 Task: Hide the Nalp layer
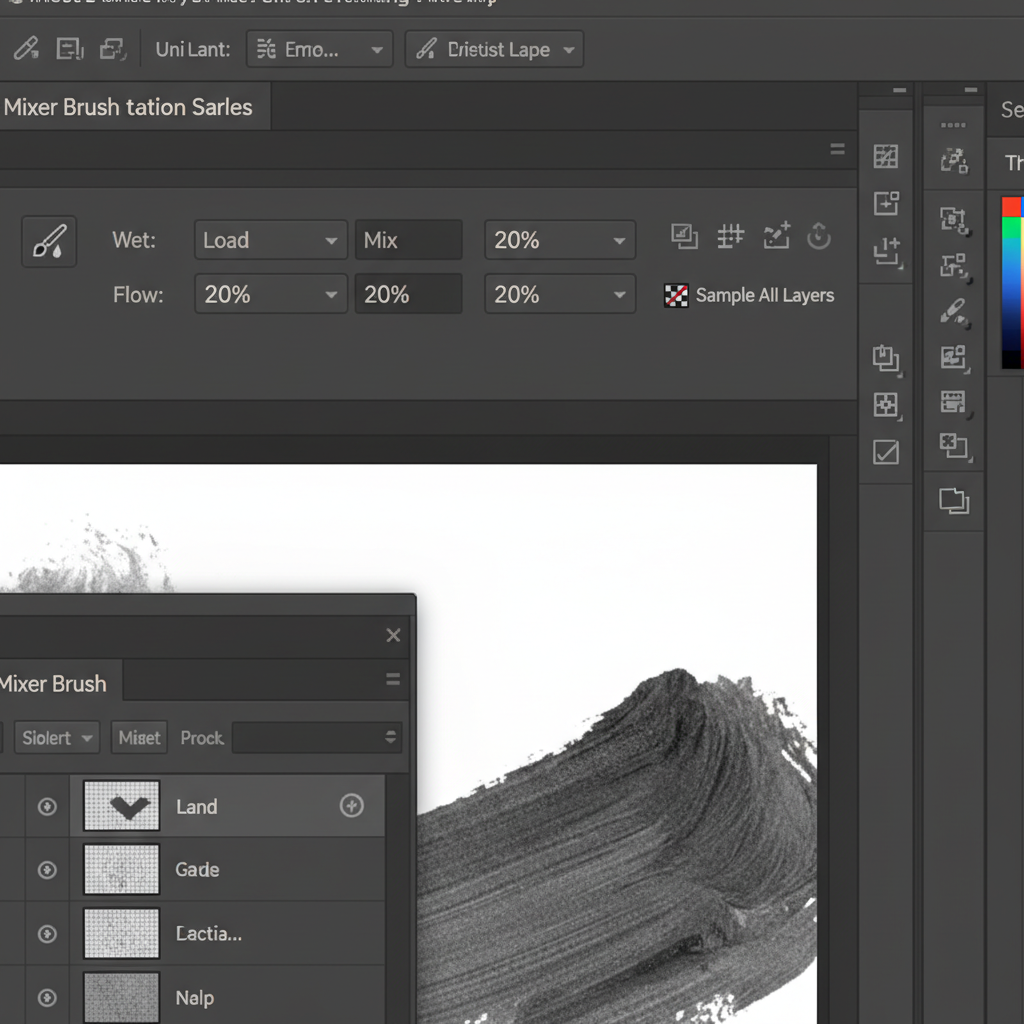pos(47,998)
